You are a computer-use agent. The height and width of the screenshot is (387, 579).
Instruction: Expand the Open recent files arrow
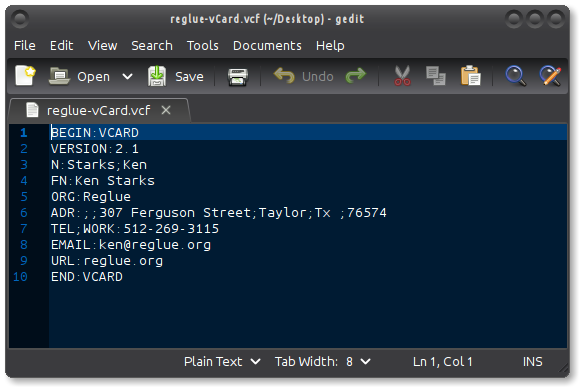point(127,76)
